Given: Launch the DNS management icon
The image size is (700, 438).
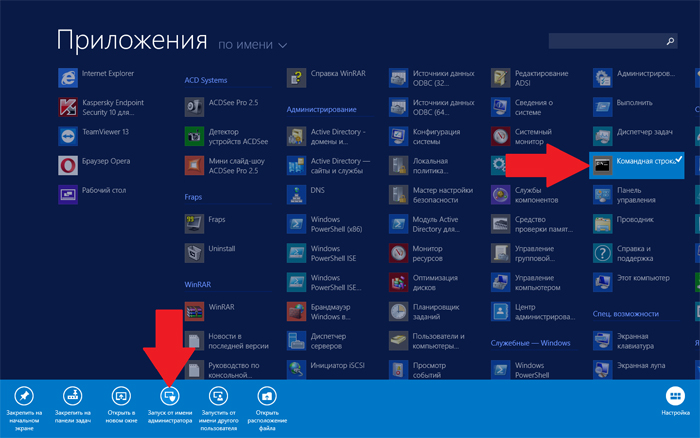Looking at the screenshot, I should click(296, 195).
